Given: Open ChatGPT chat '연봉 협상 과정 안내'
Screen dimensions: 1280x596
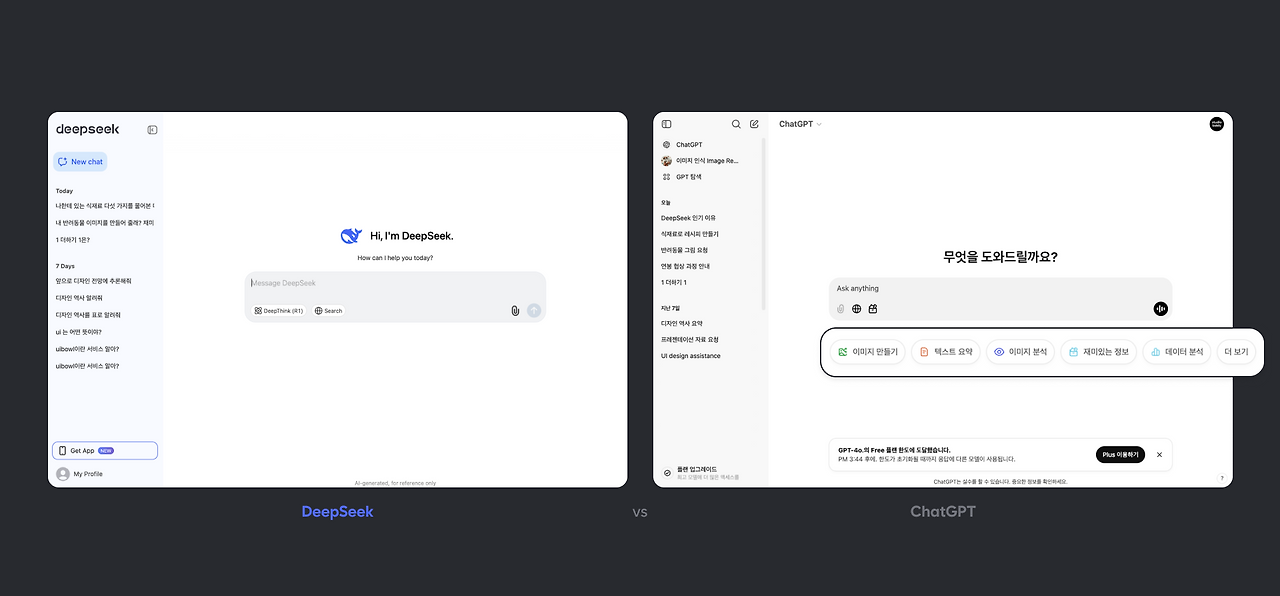Looking at the screenshot, I should tap(686, 266).
